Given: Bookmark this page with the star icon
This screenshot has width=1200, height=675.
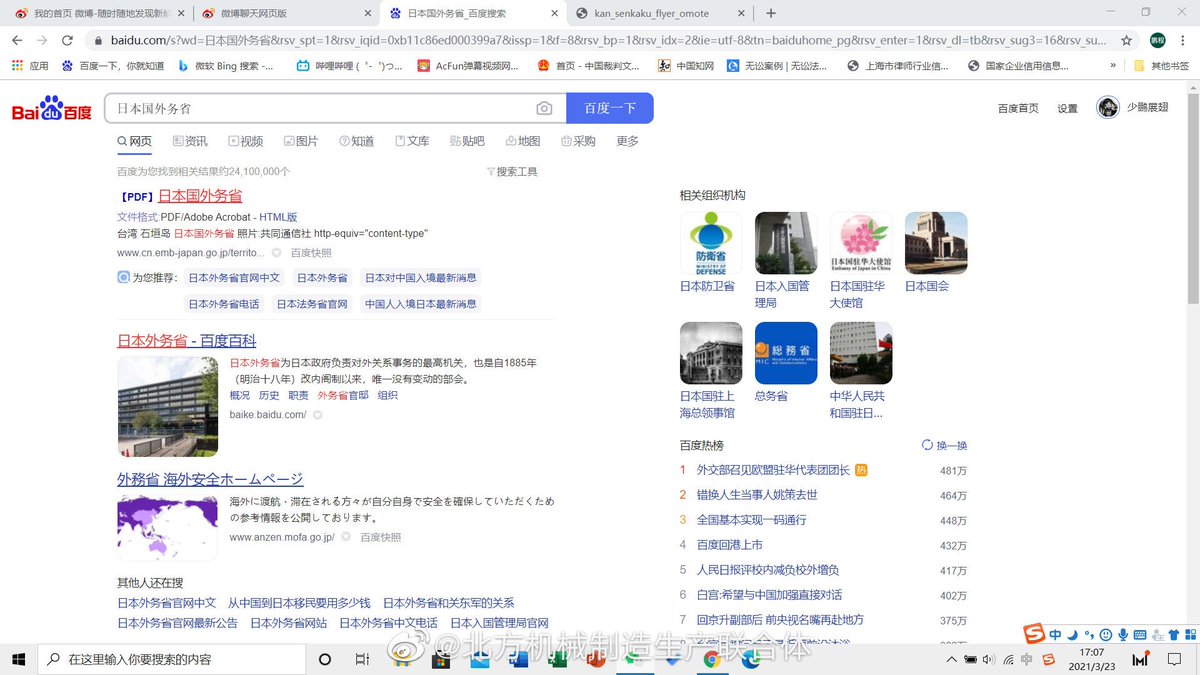Looking at the screenshot, I should click(x=1127, y=40).
